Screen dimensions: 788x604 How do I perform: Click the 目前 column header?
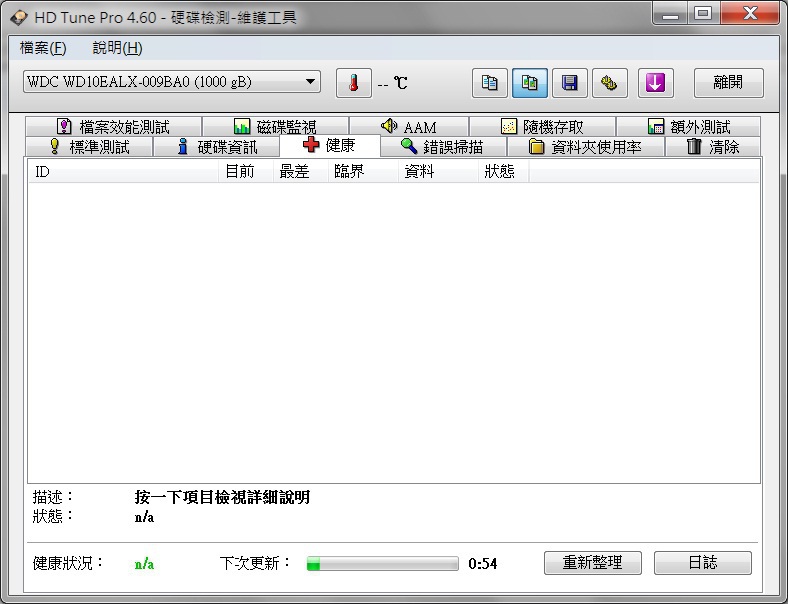point(246,172)
